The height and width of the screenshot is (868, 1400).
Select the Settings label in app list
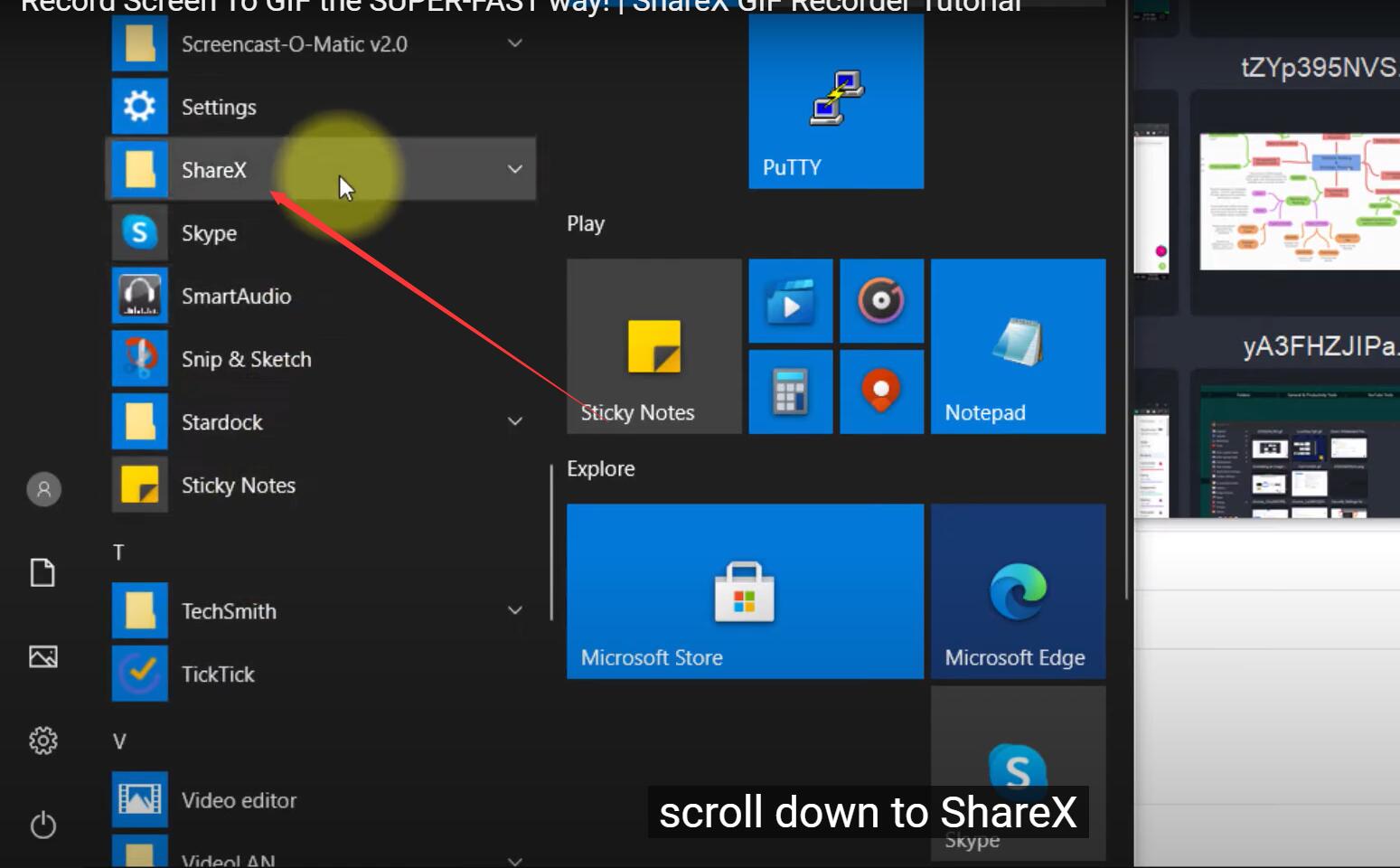(219, 107)
